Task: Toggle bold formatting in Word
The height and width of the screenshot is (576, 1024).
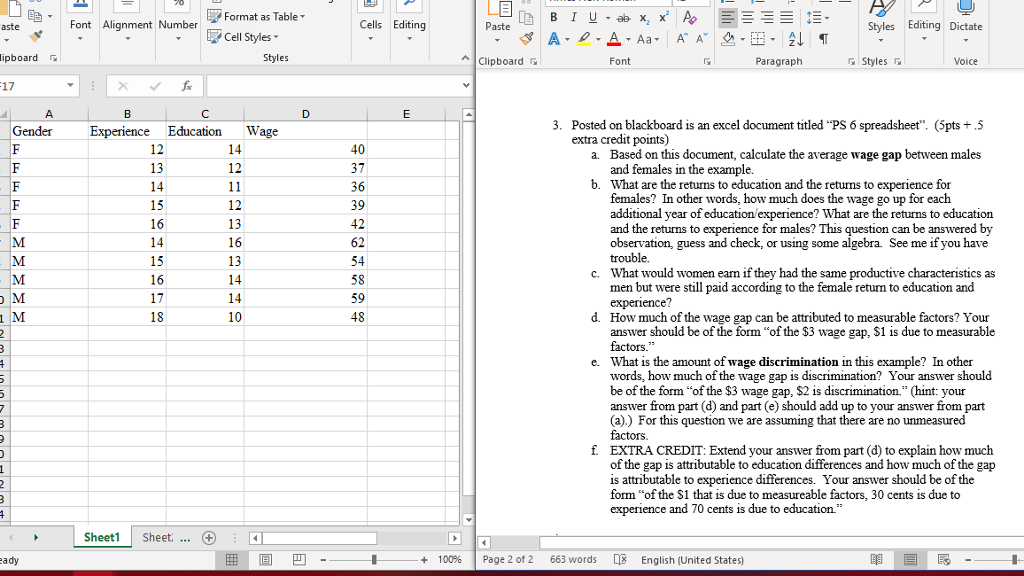Action: pyautogui.click(x=555, y=17)
